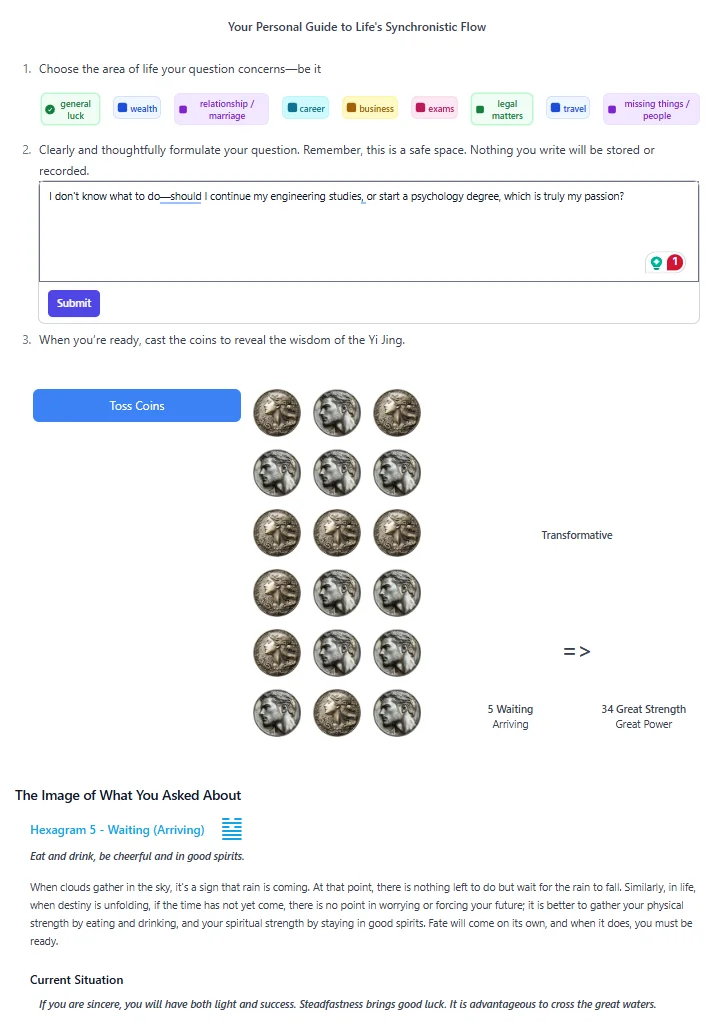Click the first coin in the top row

(x=277, y=413)
